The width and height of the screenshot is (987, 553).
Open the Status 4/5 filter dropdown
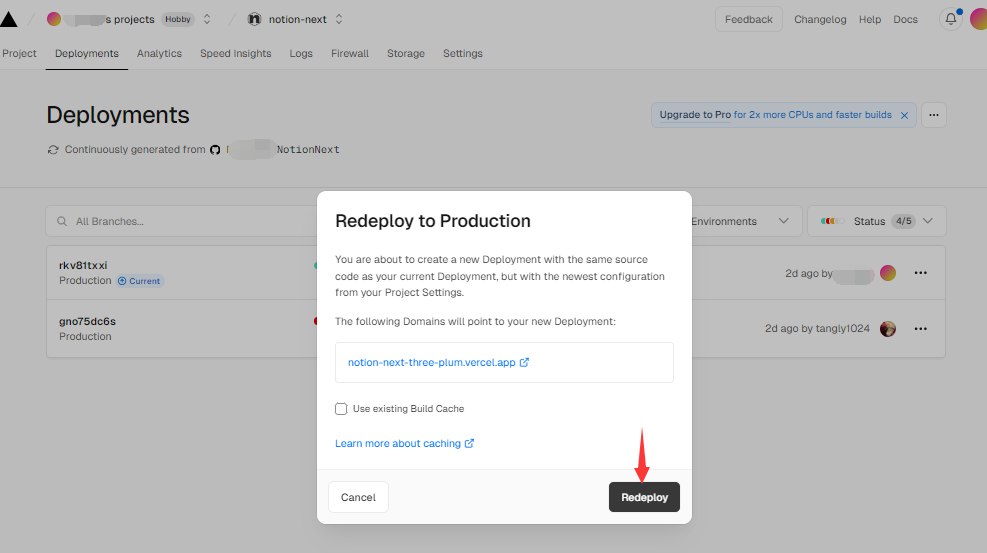(877, 221)
